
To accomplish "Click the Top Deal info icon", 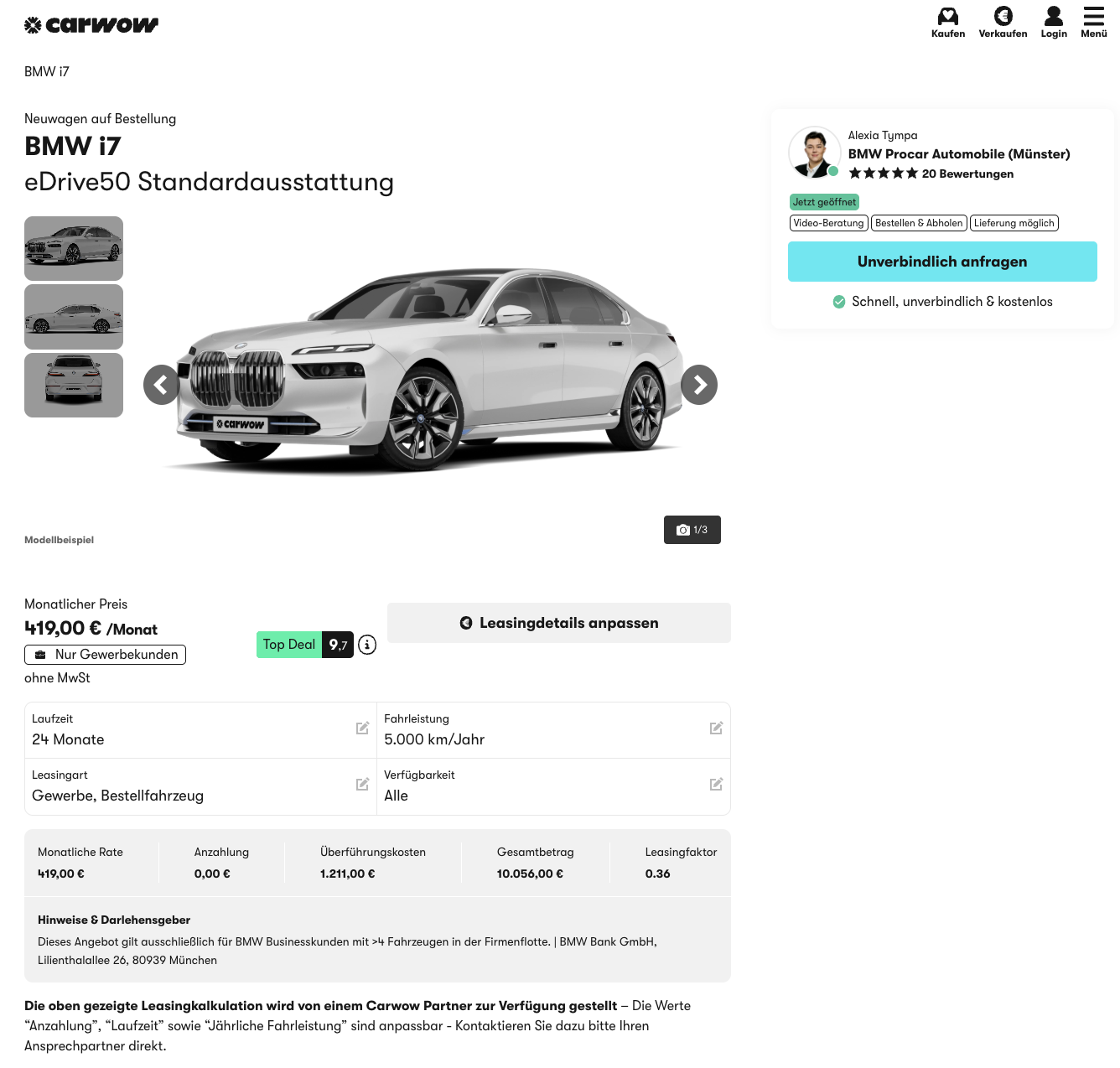I will point(367,645).
